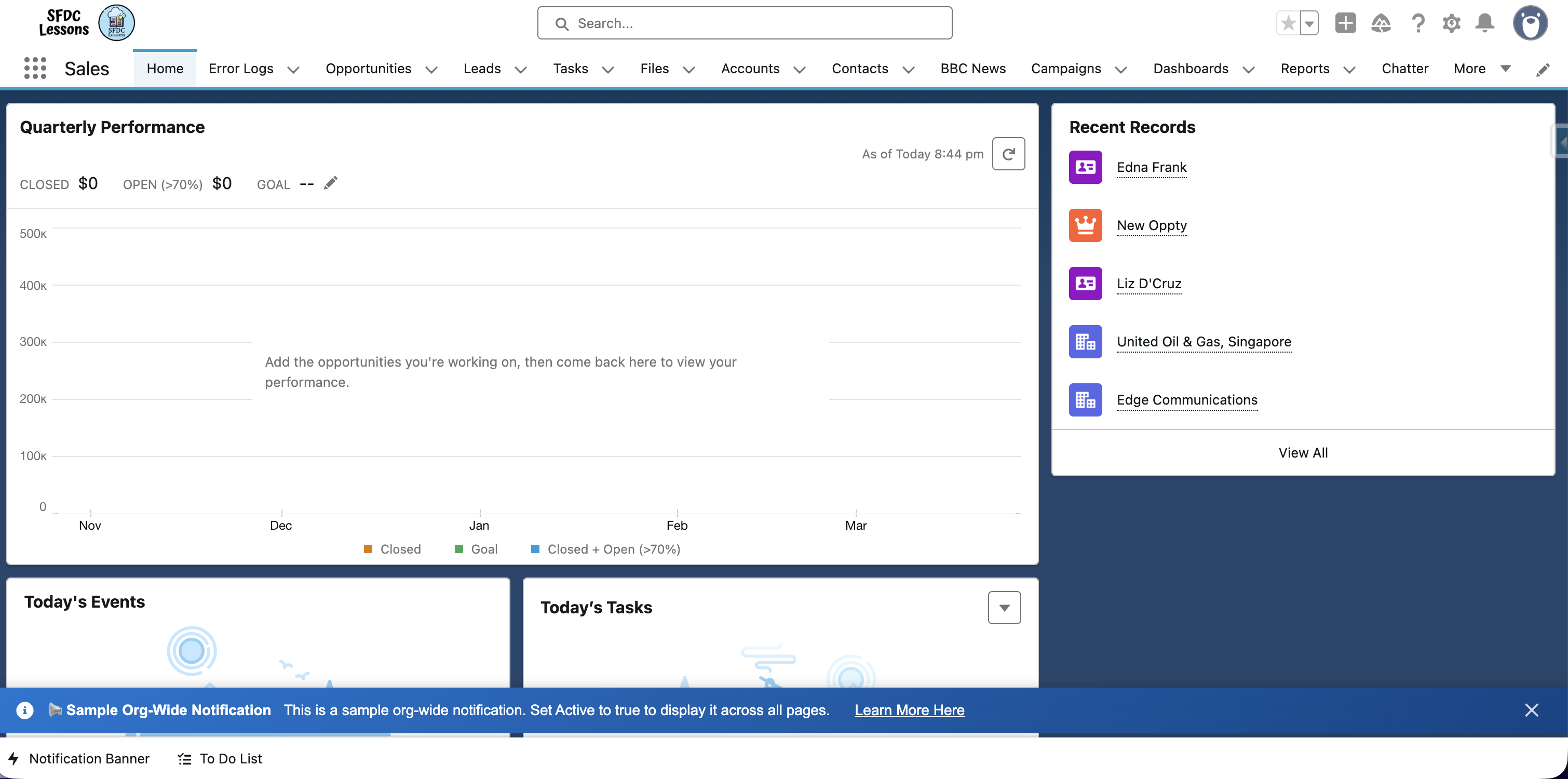This screenshot has height=779, width=1568.
Task: Click the Setup gear icon
Action: 1451,24
